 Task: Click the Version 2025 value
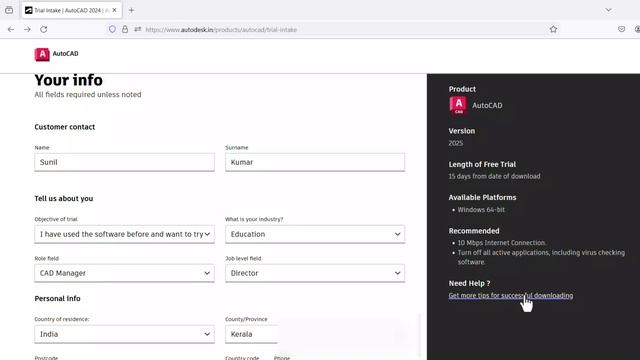pos(456,143)
